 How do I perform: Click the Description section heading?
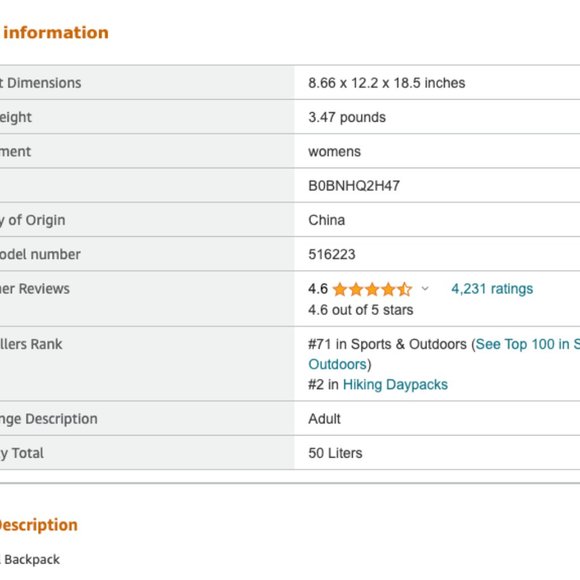(x=38, y=525)
